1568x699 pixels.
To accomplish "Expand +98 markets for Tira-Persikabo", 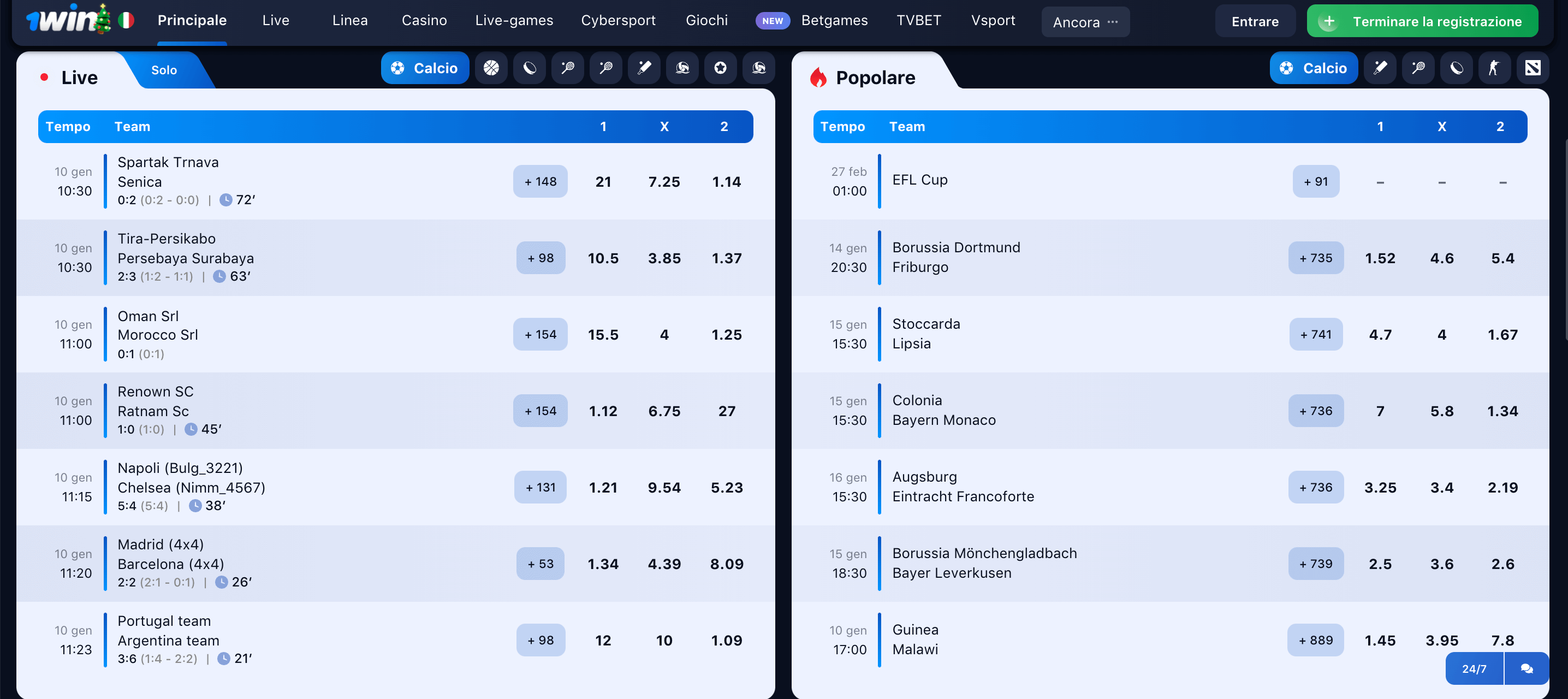I will pos(541,258).
